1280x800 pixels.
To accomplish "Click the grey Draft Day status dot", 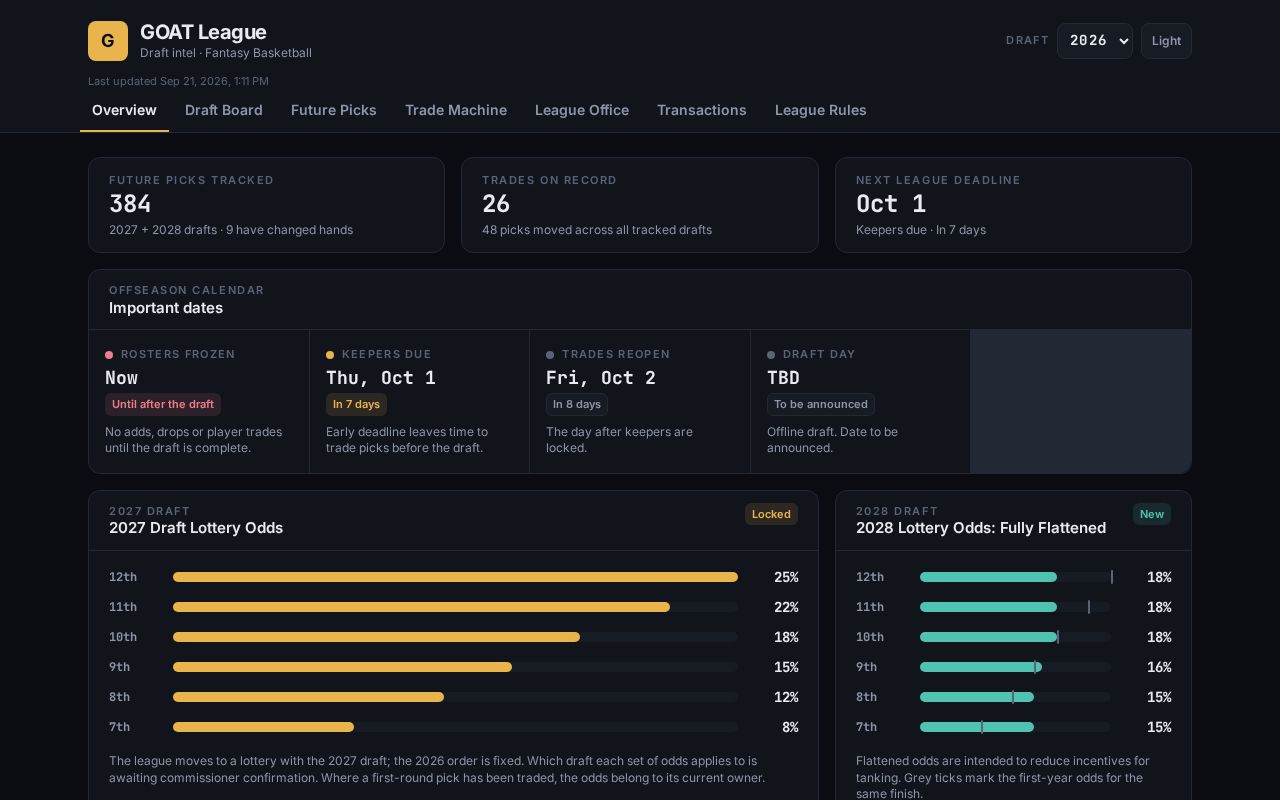I will [x=771, y=355].
